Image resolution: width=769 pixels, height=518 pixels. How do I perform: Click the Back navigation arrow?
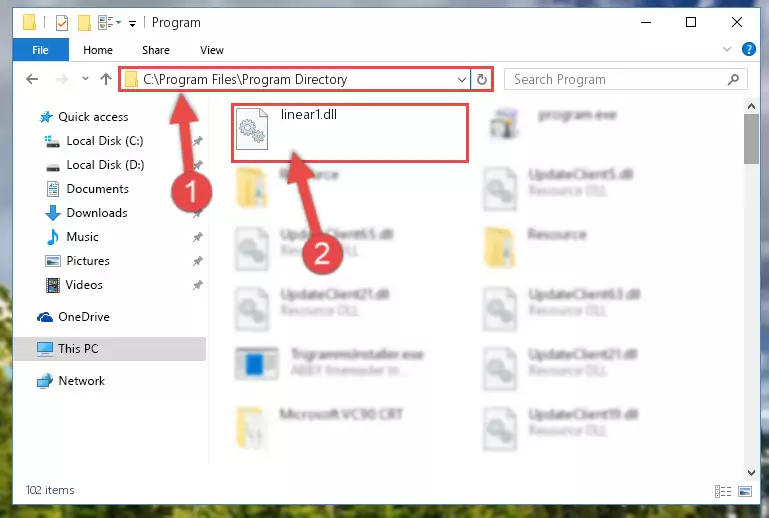(32, 79)
